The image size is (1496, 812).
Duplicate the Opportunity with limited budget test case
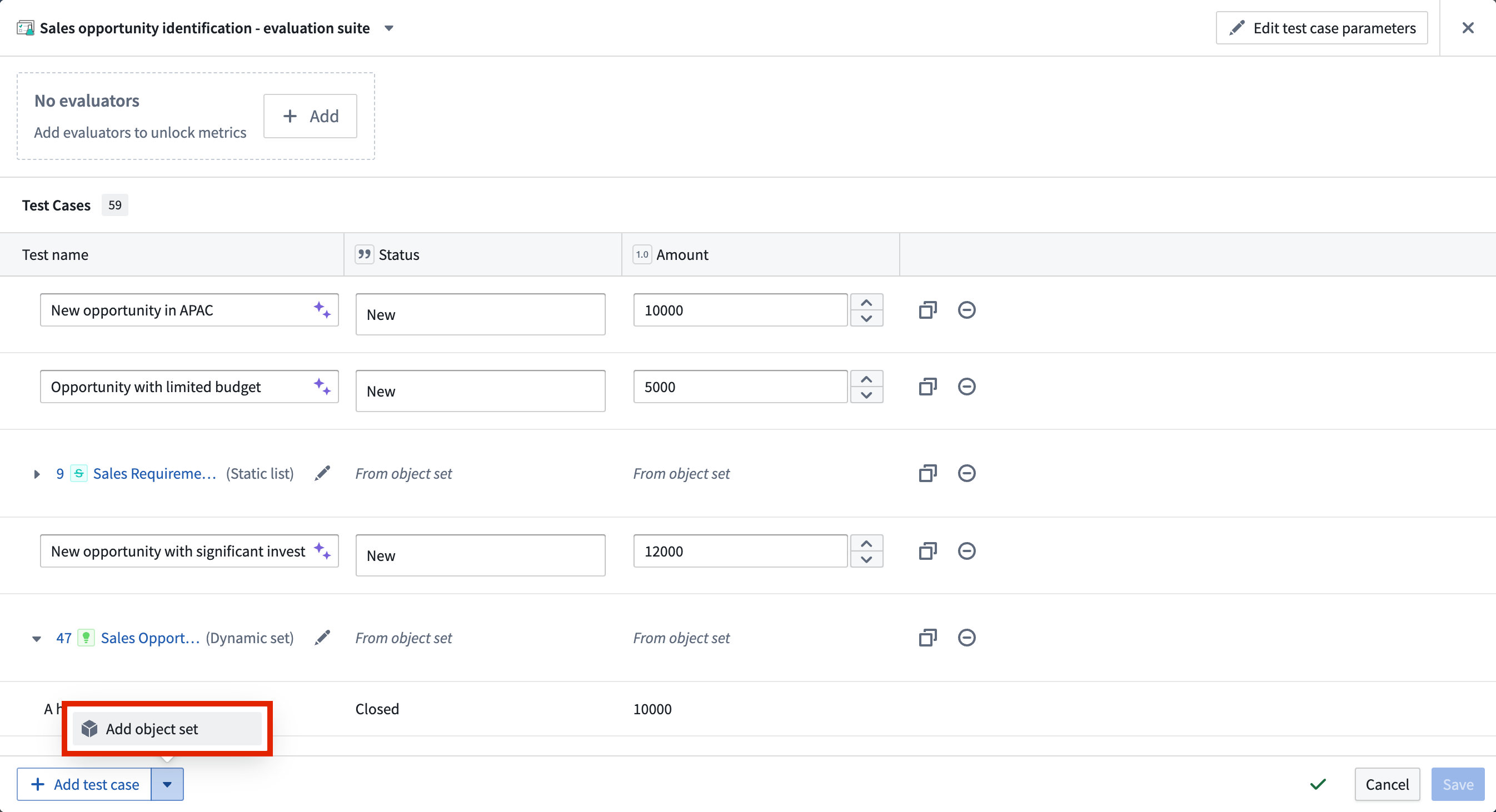927,387
